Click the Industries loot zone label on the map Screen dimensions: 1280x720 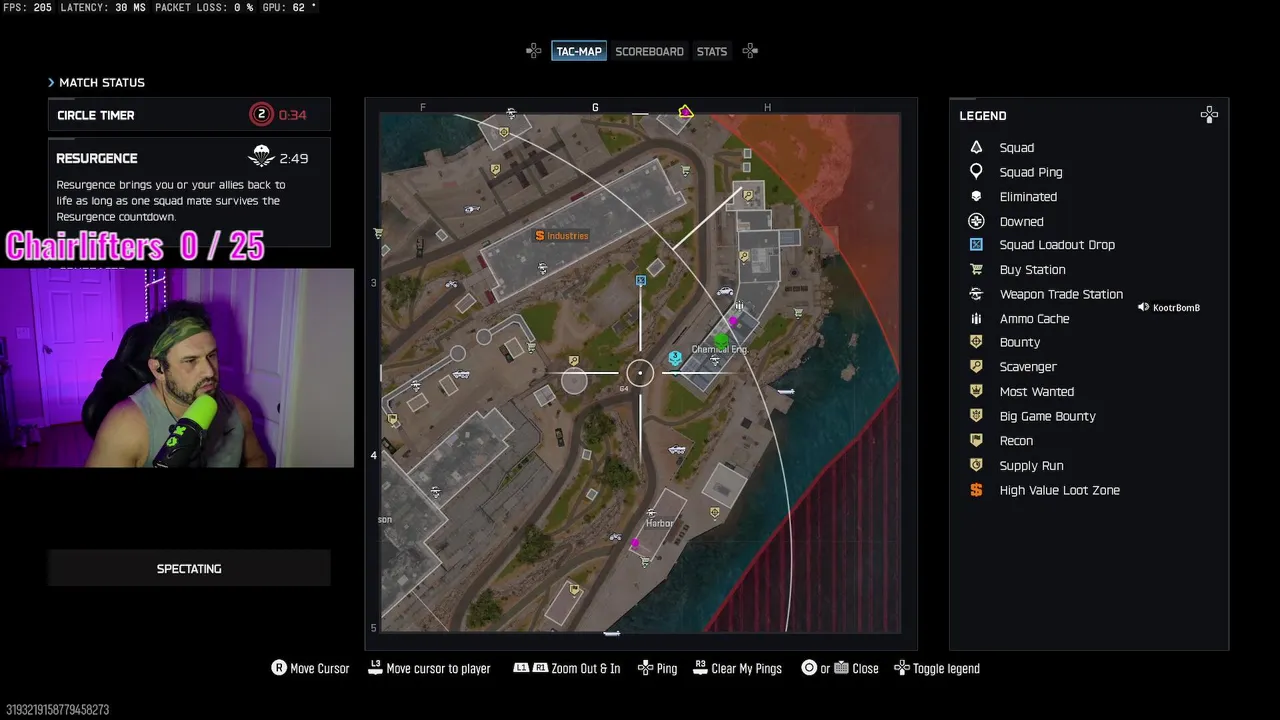point(562,236)
